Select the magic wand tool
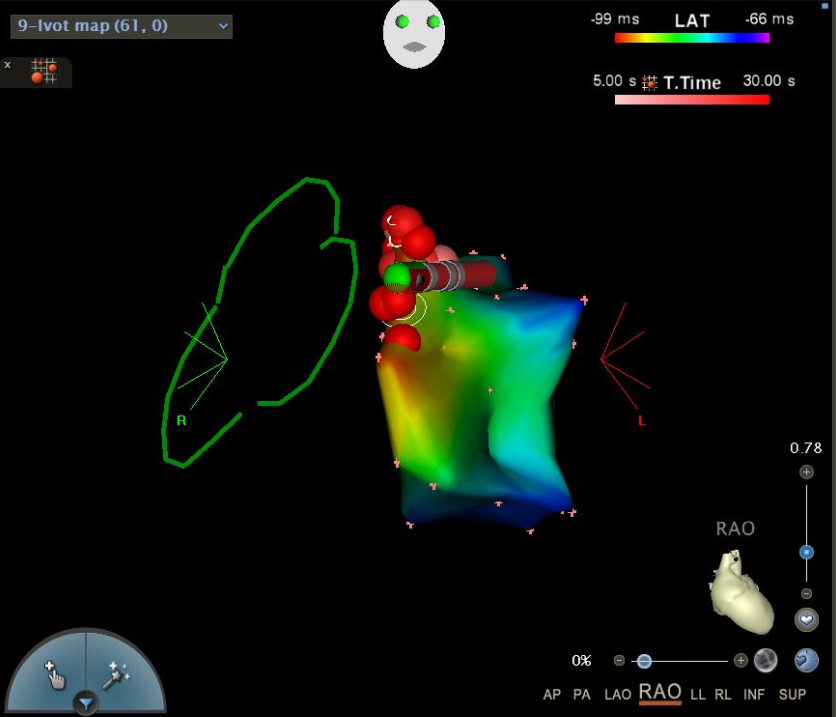Image resolution: width=836 pixels, height=717 pixels. [x=113, y=675]
